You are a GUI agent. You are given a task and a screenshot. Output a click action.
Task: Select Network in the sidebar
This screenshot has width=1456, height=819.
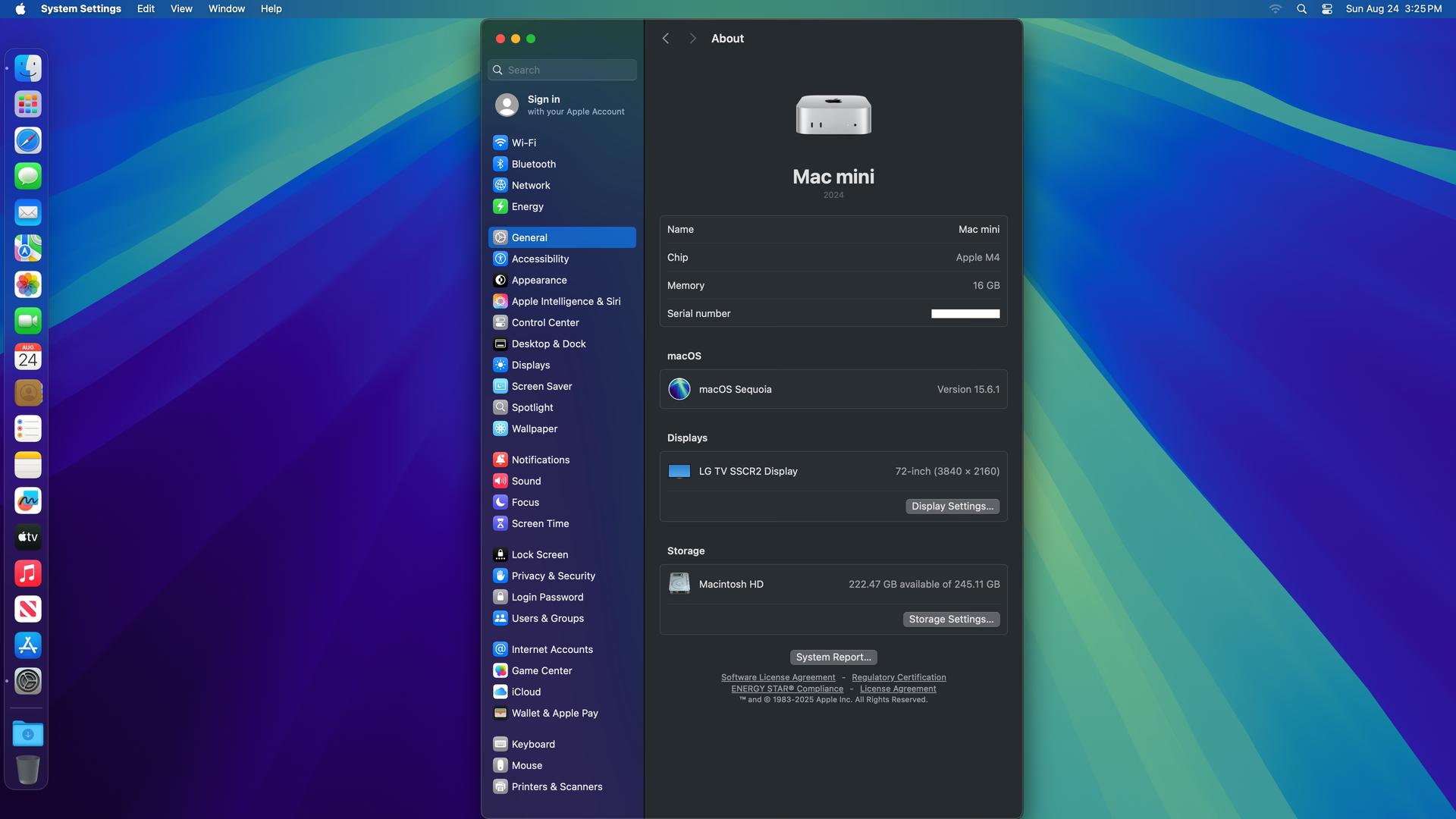tap(562, 185)
